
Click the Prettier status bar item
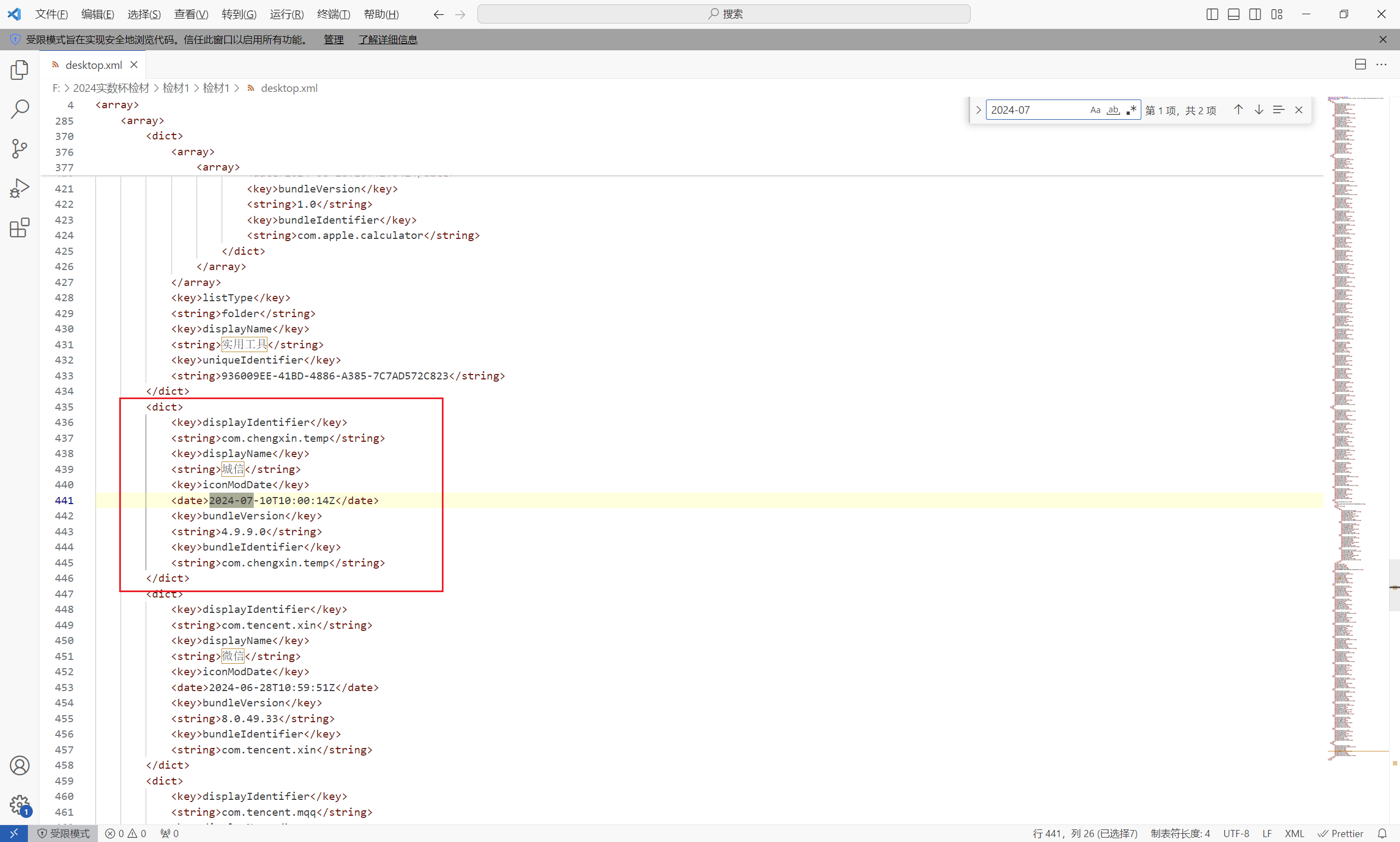(x=1340, y=833)
